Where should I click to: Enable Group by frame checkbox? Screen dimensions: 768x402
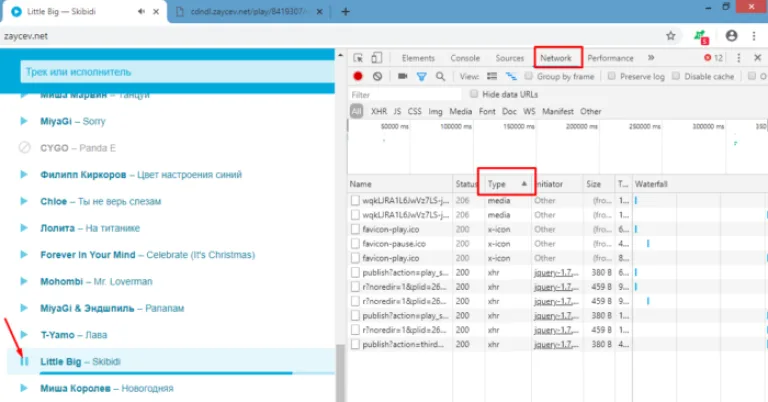pyautogui.click(x=528, y=76)
